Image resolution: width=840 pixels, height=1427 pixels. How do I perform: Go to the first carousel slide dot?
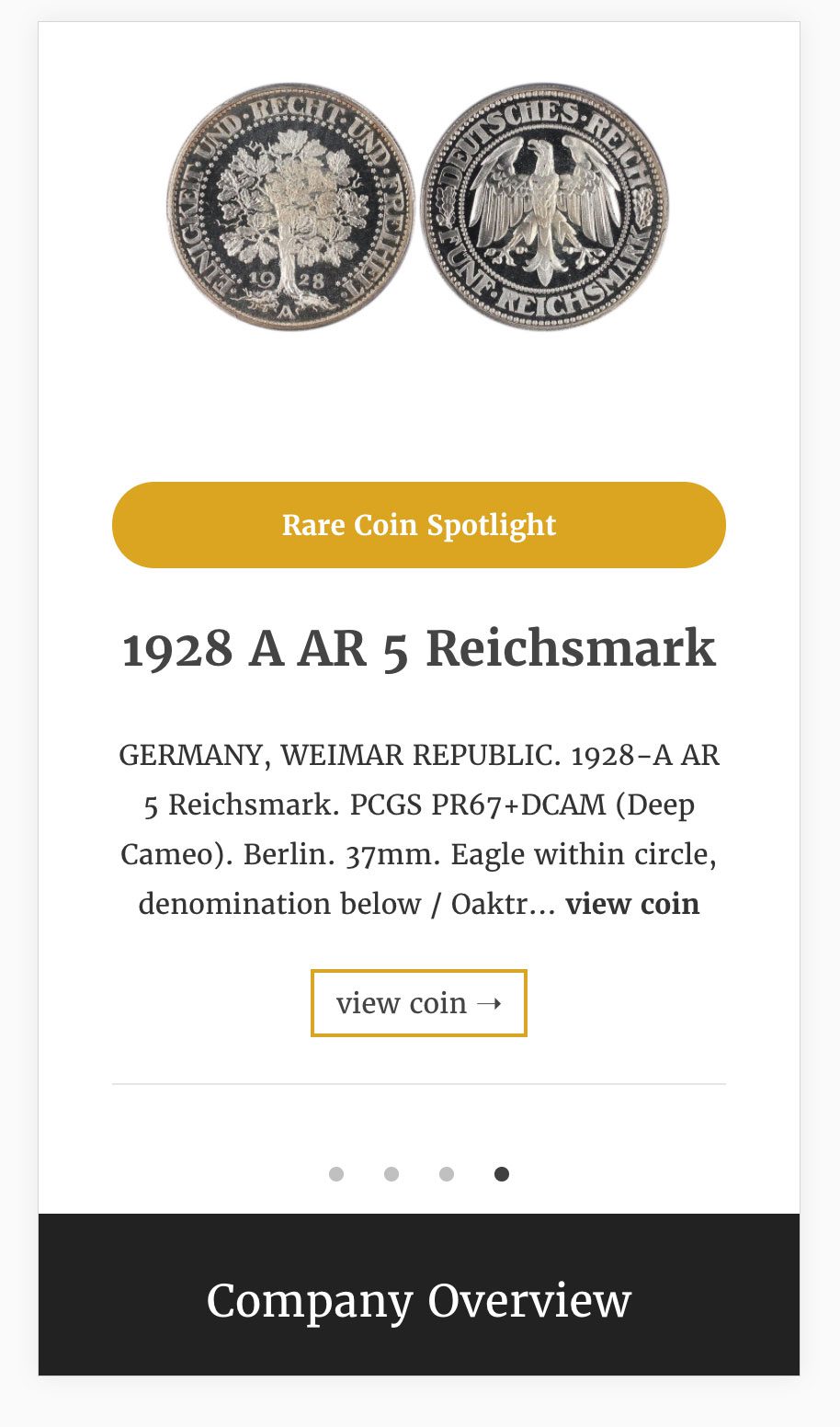click(336, 1174)
